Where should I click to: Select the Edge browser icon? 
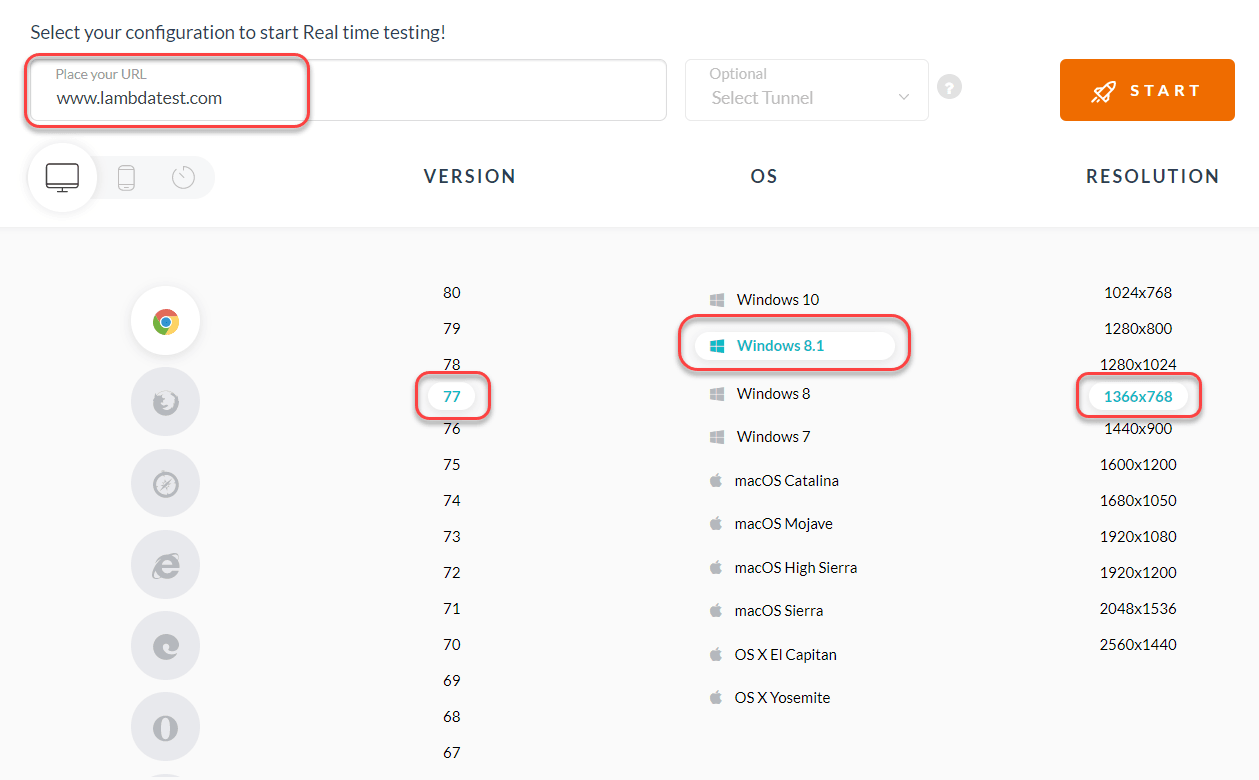(166, 646)
